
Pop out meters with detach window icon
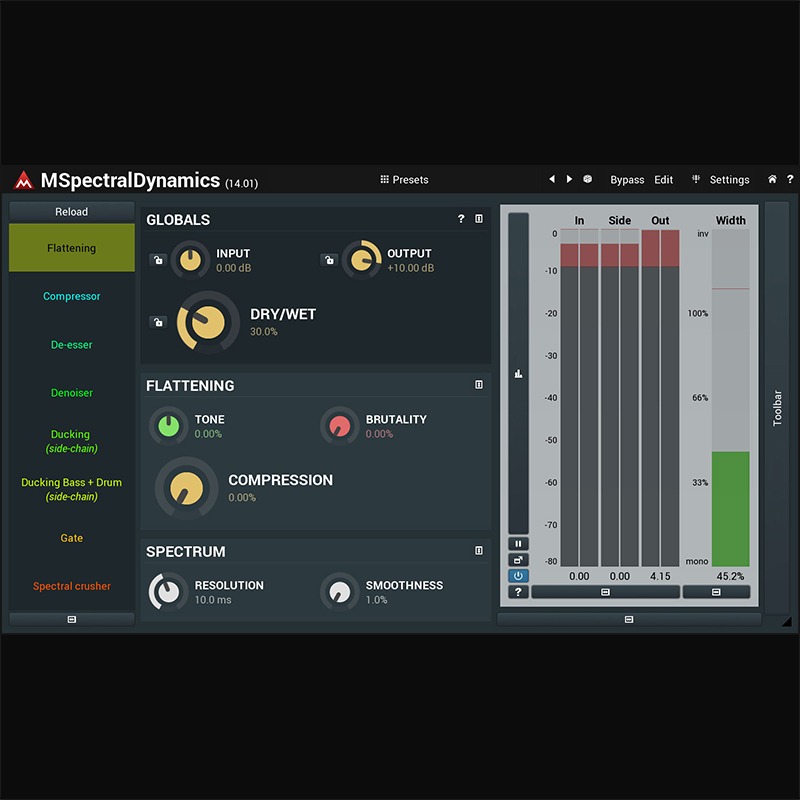[x=518, y=560]
